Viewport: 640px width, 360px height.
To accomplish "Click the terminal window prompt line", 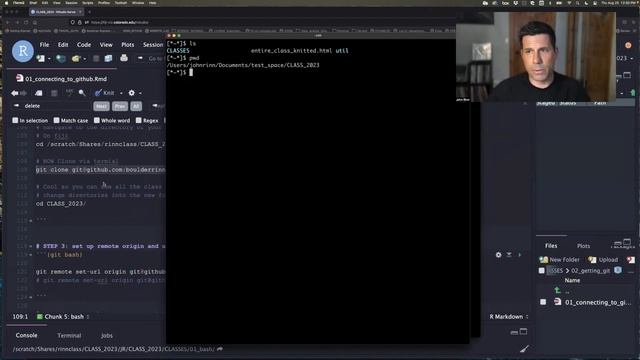I will coord(180,73).
